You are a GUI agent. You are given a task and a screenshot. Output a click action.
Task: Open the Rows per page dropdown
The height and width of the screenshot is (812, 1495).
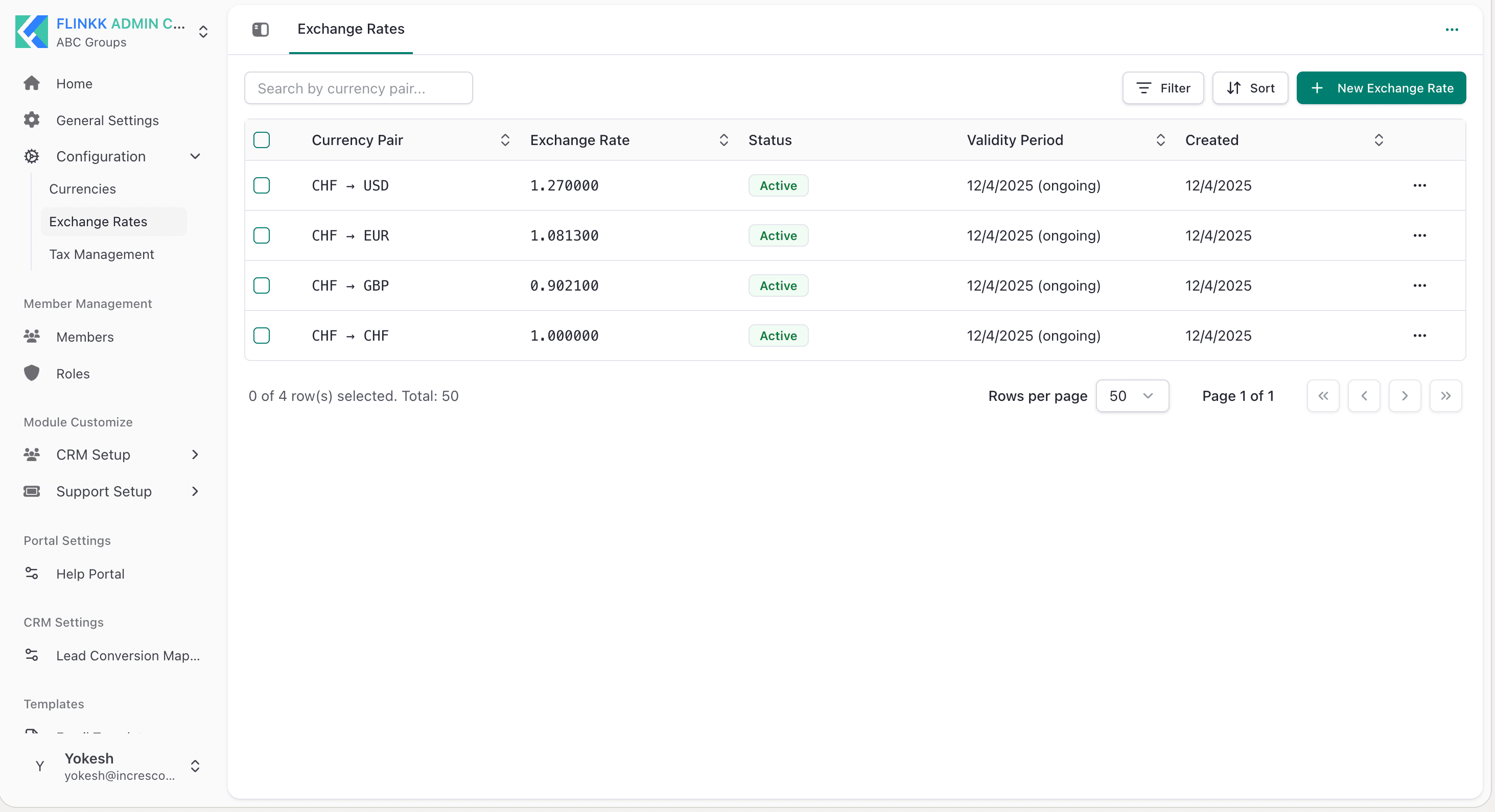pyautogui.click(x=1132, y=396)
